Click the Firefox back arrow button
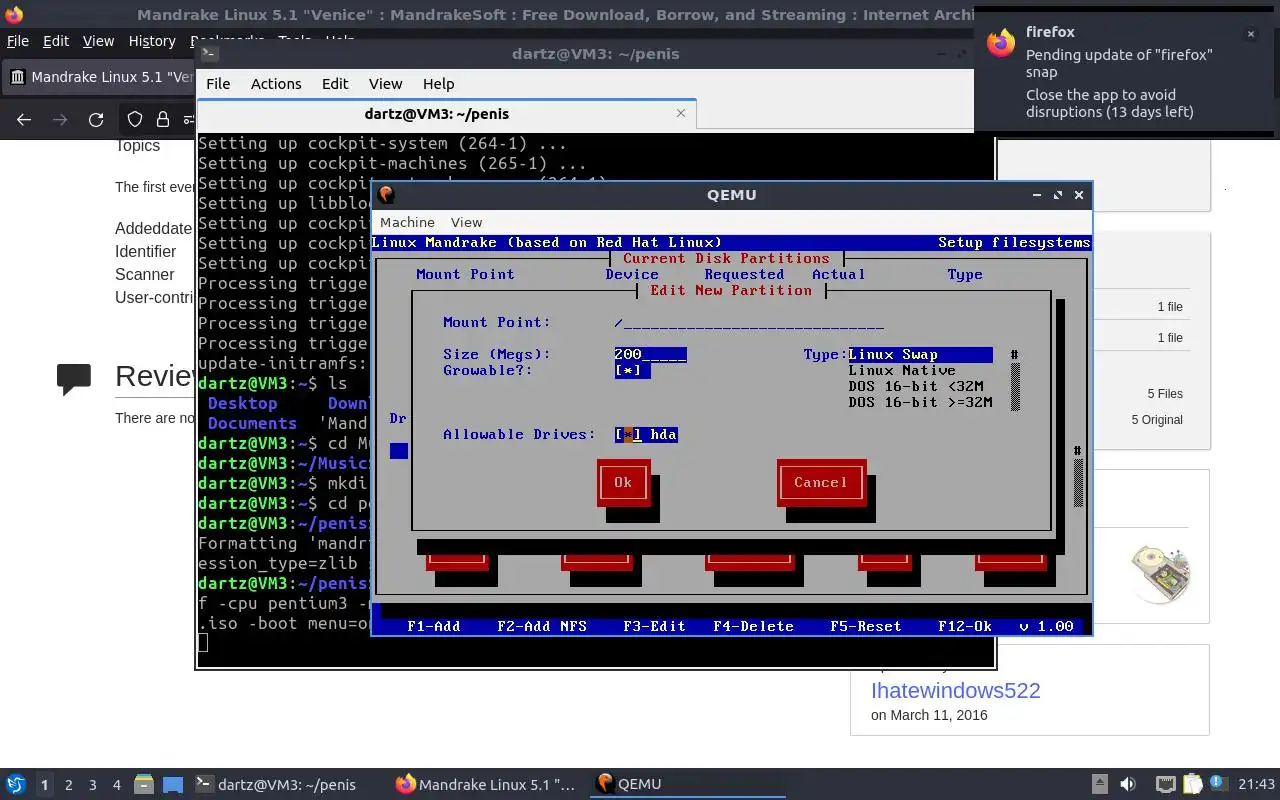1280x800 pixels. (x=24, y=120)
